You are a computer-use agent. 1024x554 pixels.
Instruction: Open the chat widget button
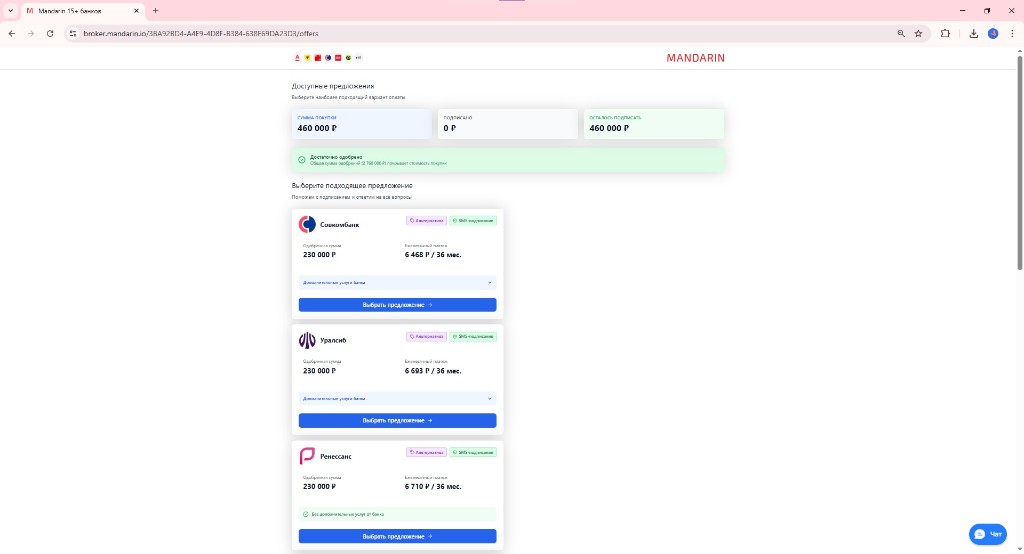pos(987,534)
